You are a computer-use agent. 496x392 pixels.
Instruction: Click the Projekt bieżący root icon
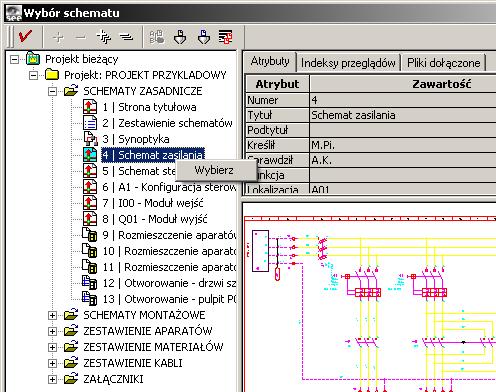33,59
